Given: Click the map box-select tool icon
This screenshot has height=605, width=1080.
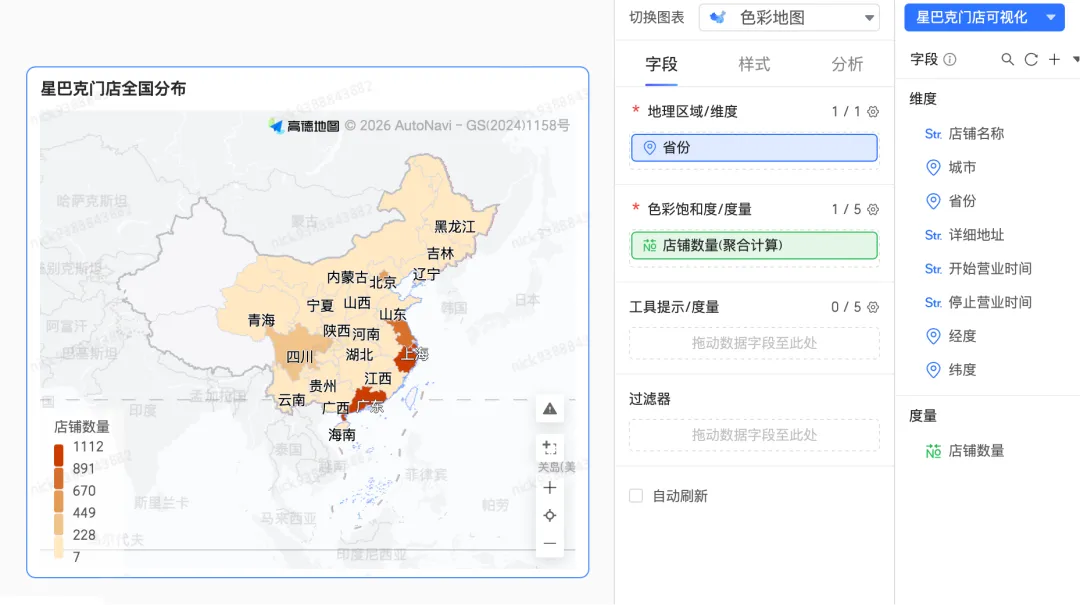Looking at the screenshot, I should [550, 448].
